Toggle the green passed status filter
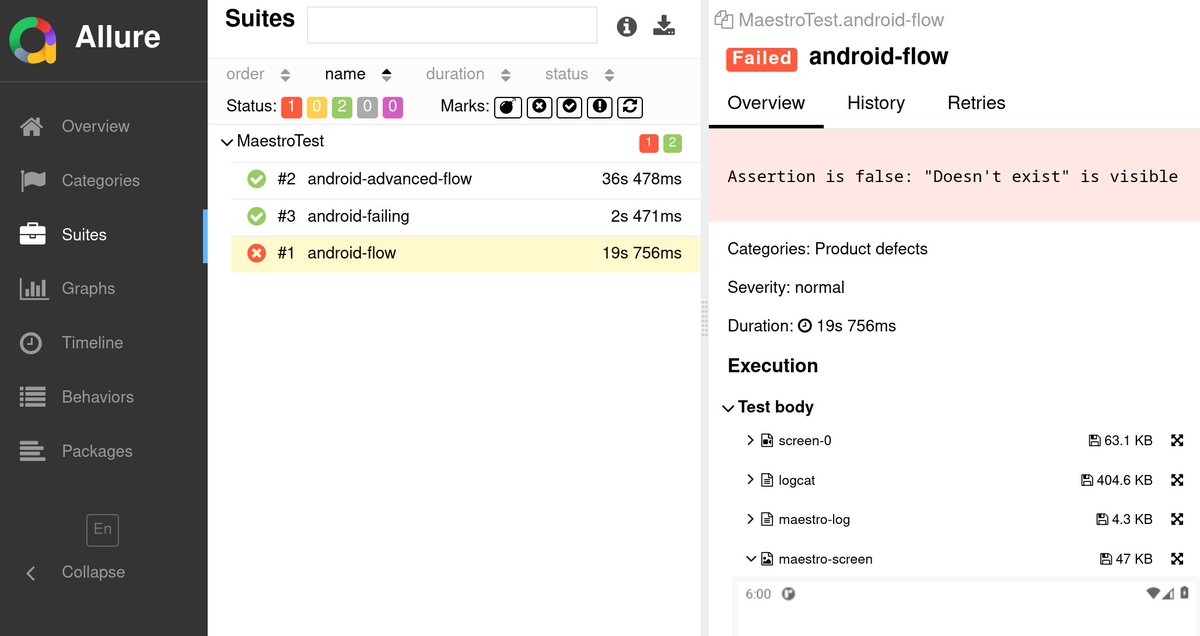Screen dimensions: 1200x636 (x=342, y=107)
